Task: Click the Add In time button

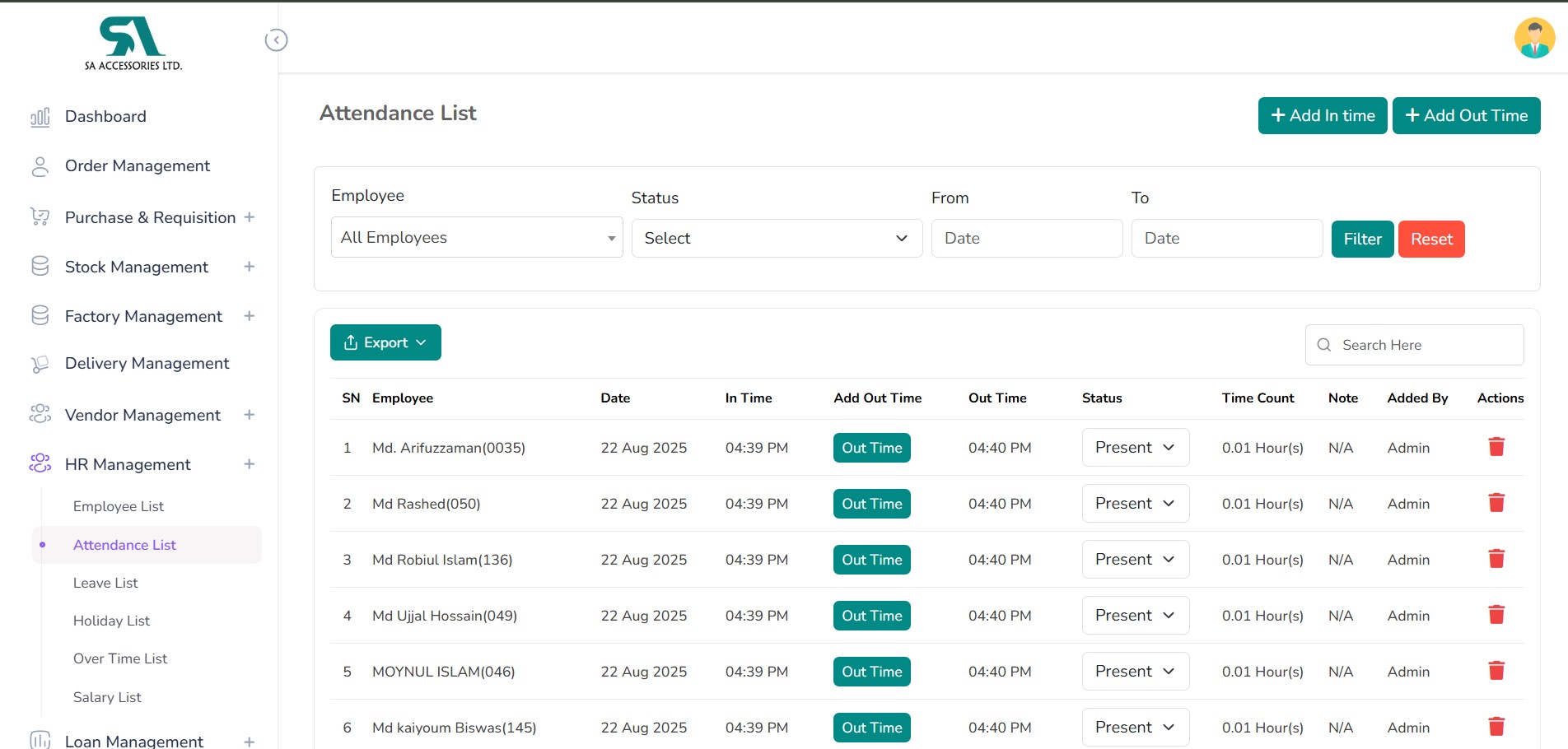Action: [1322, 115]
